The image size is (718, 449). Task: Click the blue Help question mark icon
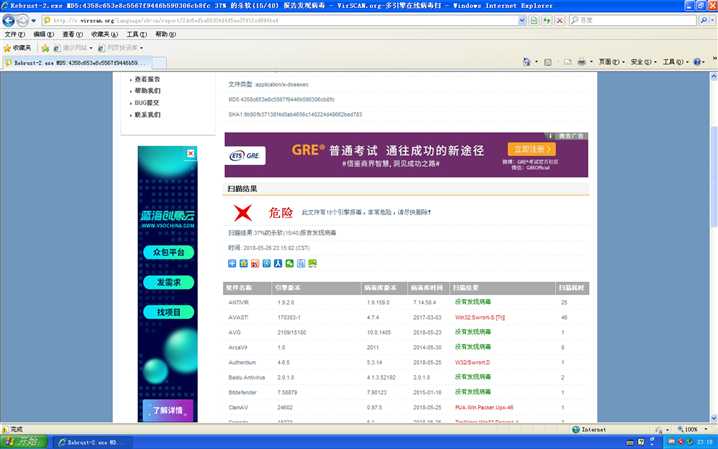(697, 62)
